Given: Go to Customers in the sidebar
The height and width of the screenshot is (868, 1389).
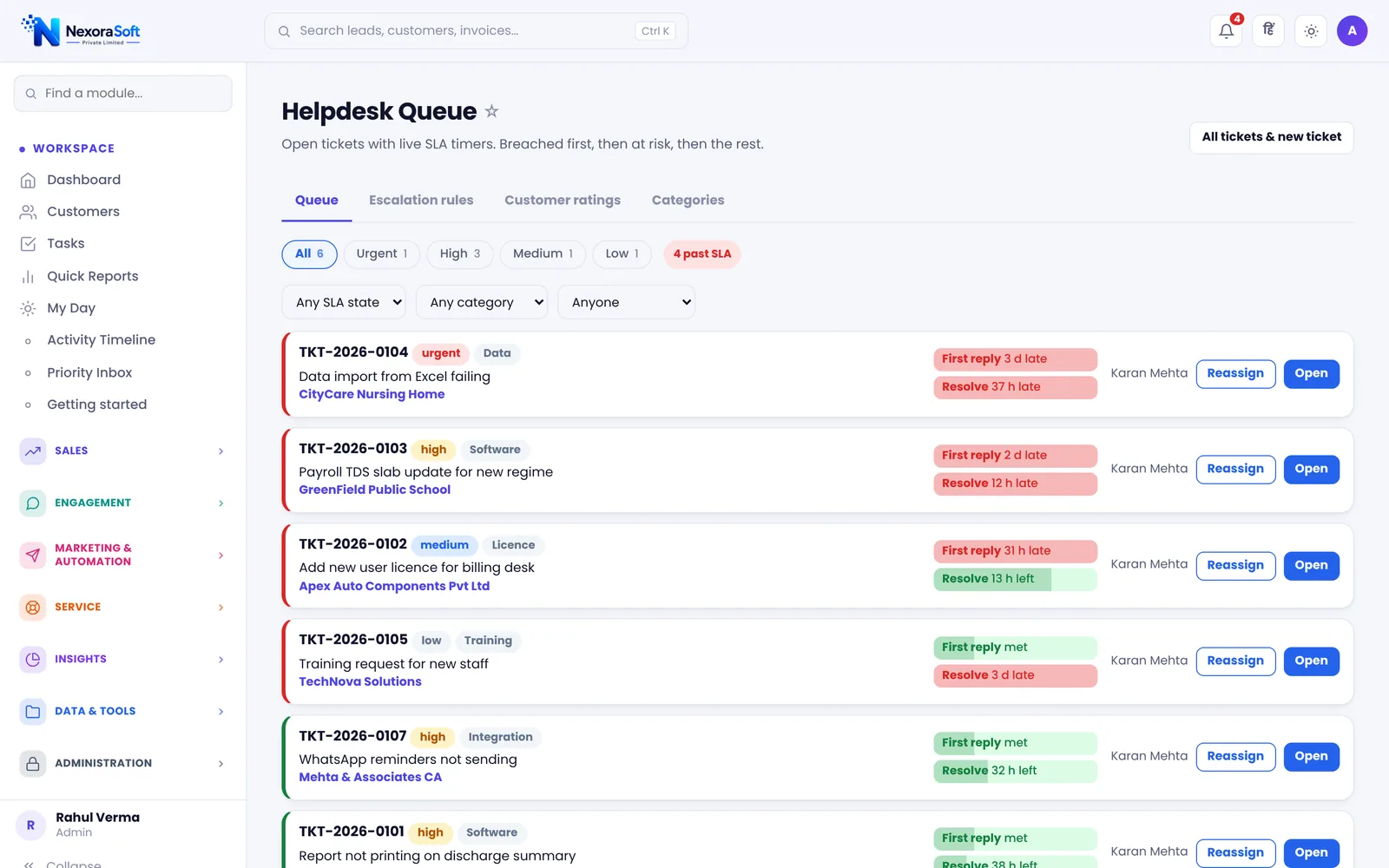Looking at the screenshot, I should (83, 212).
